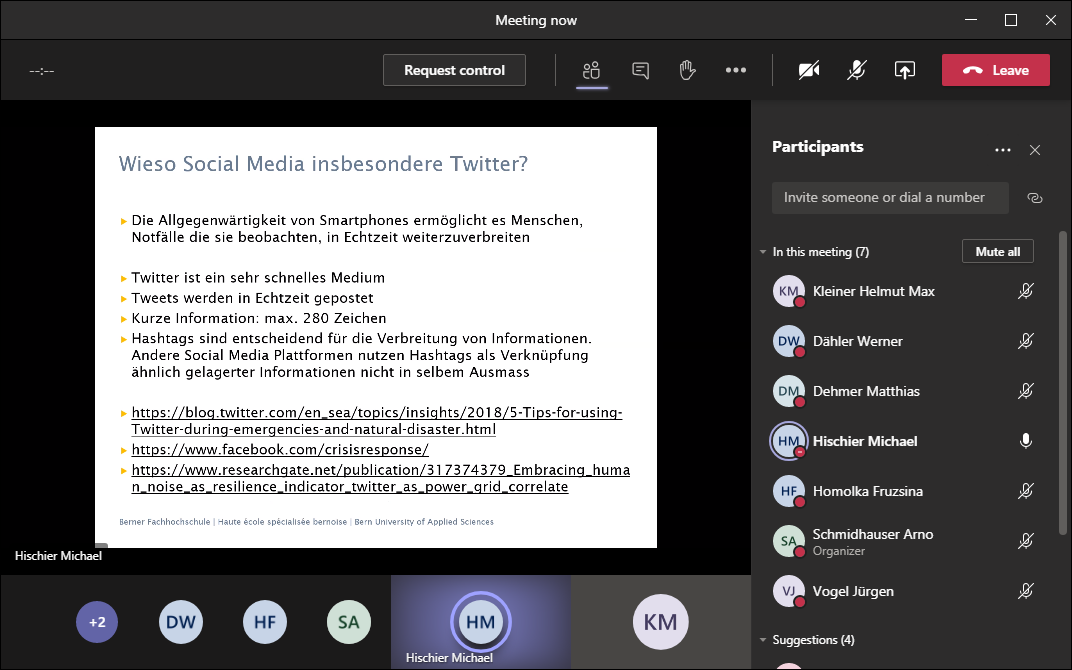The width and height of the screenshot is (1072, 670).
Task: Expand the Suggestions section
Action: coord(763,640)
